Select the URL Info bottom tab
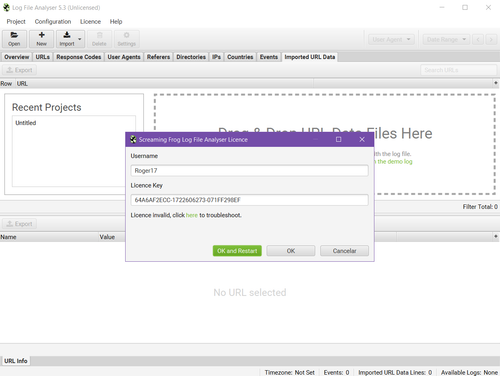 (16, 361)
